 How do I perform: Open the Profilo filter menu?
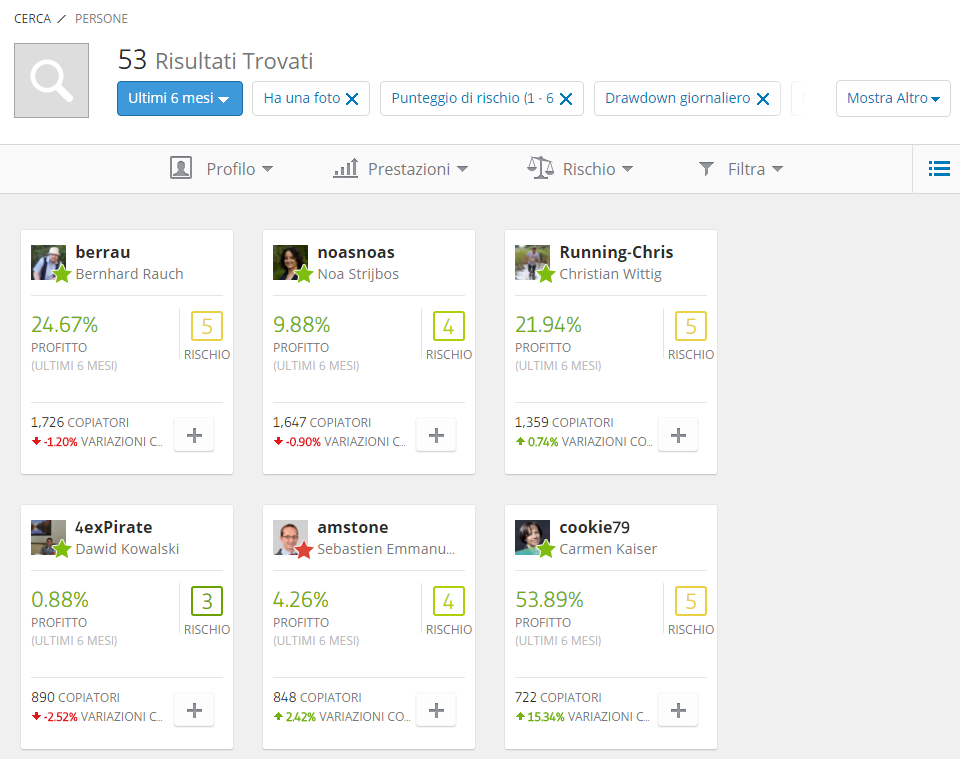(x=222, y=168)
